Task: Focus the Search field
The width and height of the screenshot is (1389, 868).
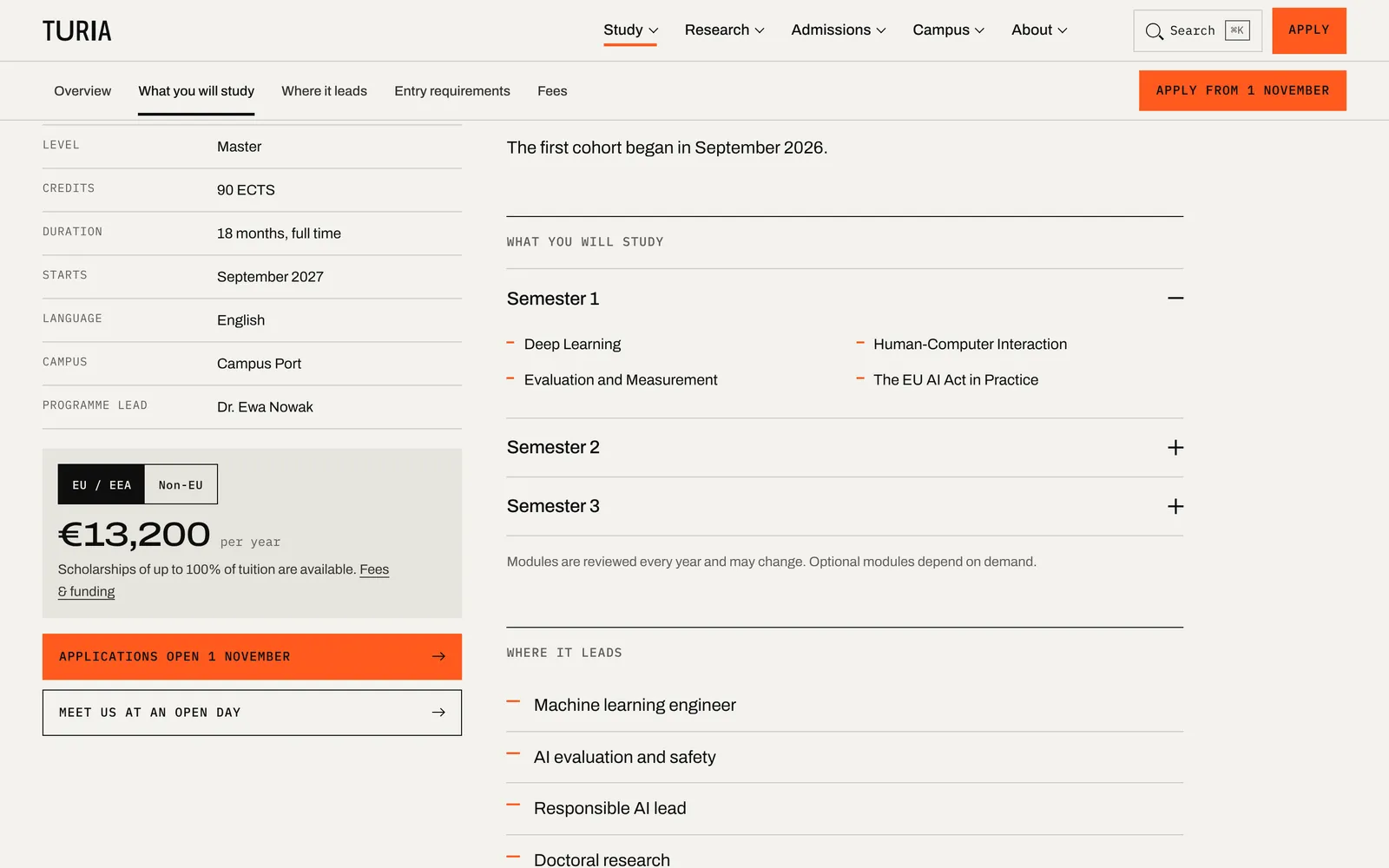Action: click(1197, 30)
